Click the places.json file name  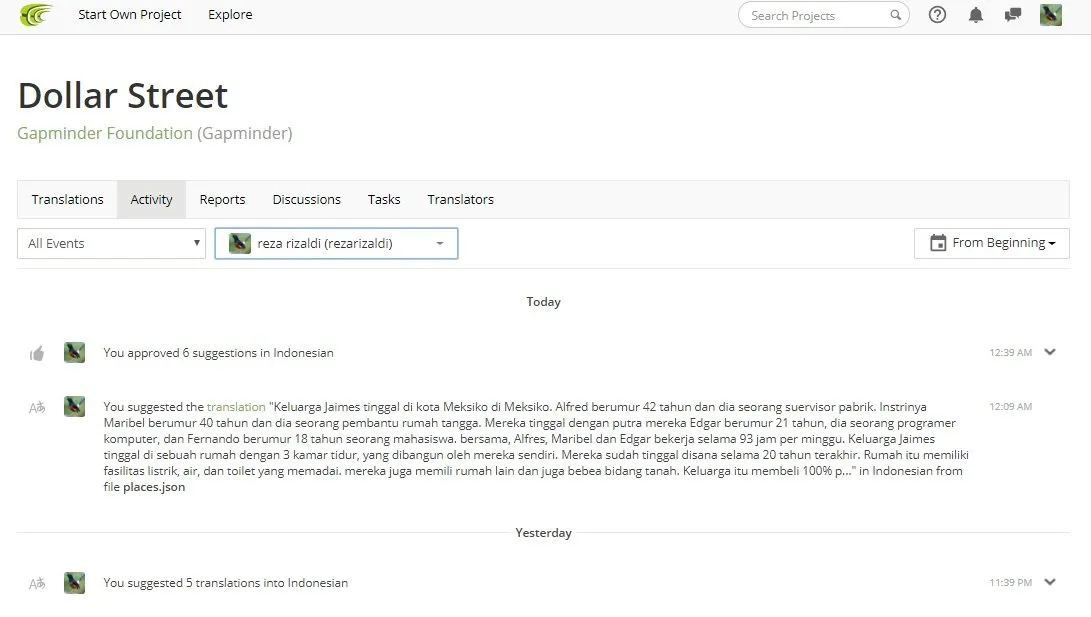click(x=154, y=487)
